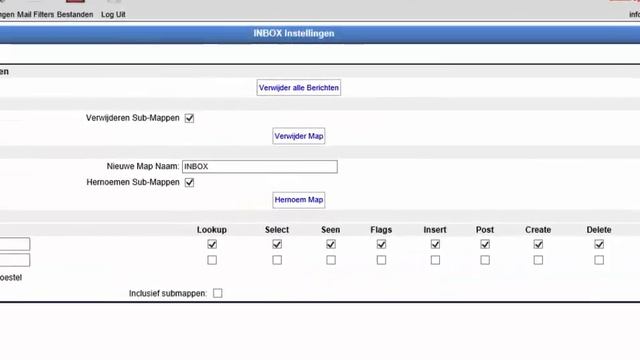
Task: Click the Create column header
Action: (x=538, y=230)
